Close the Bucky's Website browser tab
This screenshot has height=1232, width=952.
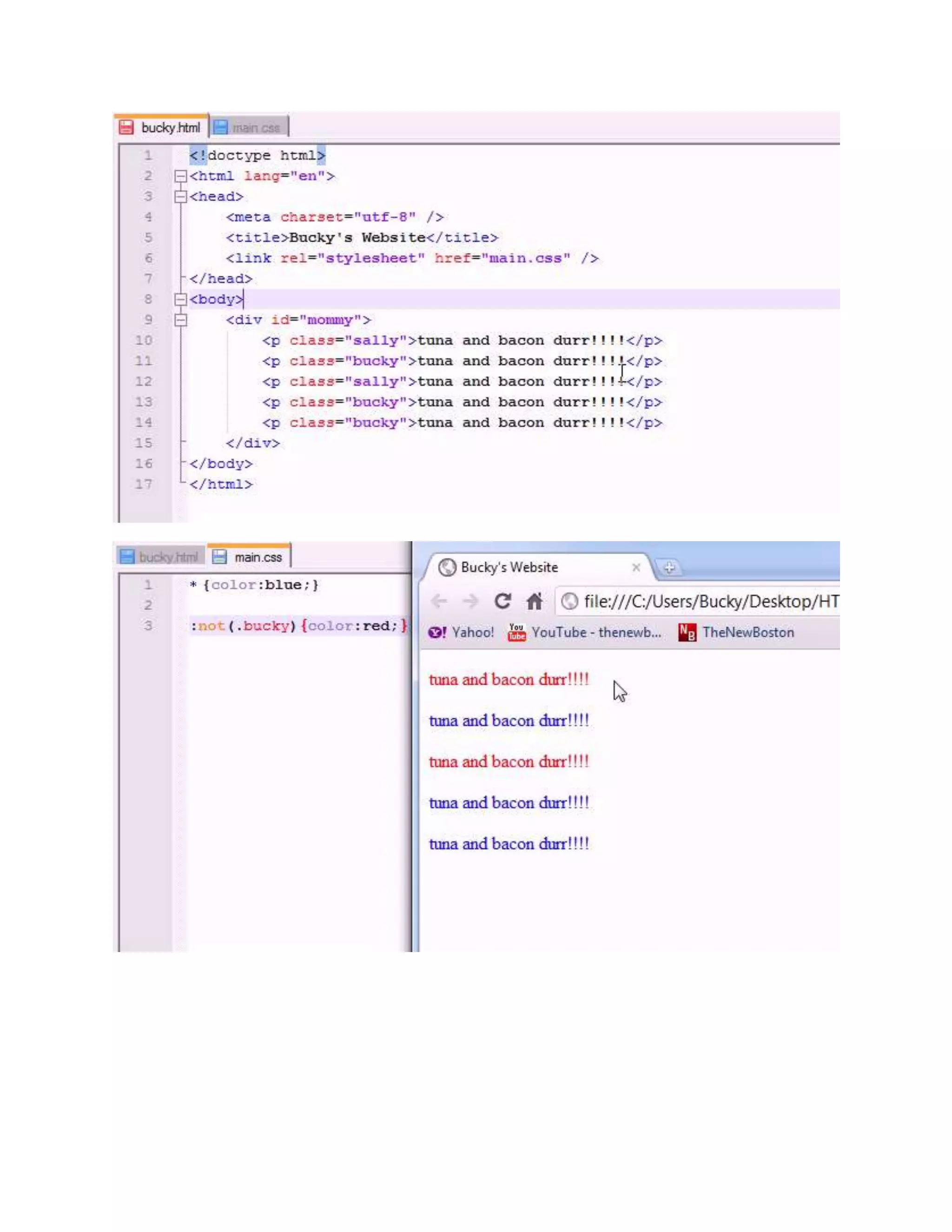[x=636, y=568]
